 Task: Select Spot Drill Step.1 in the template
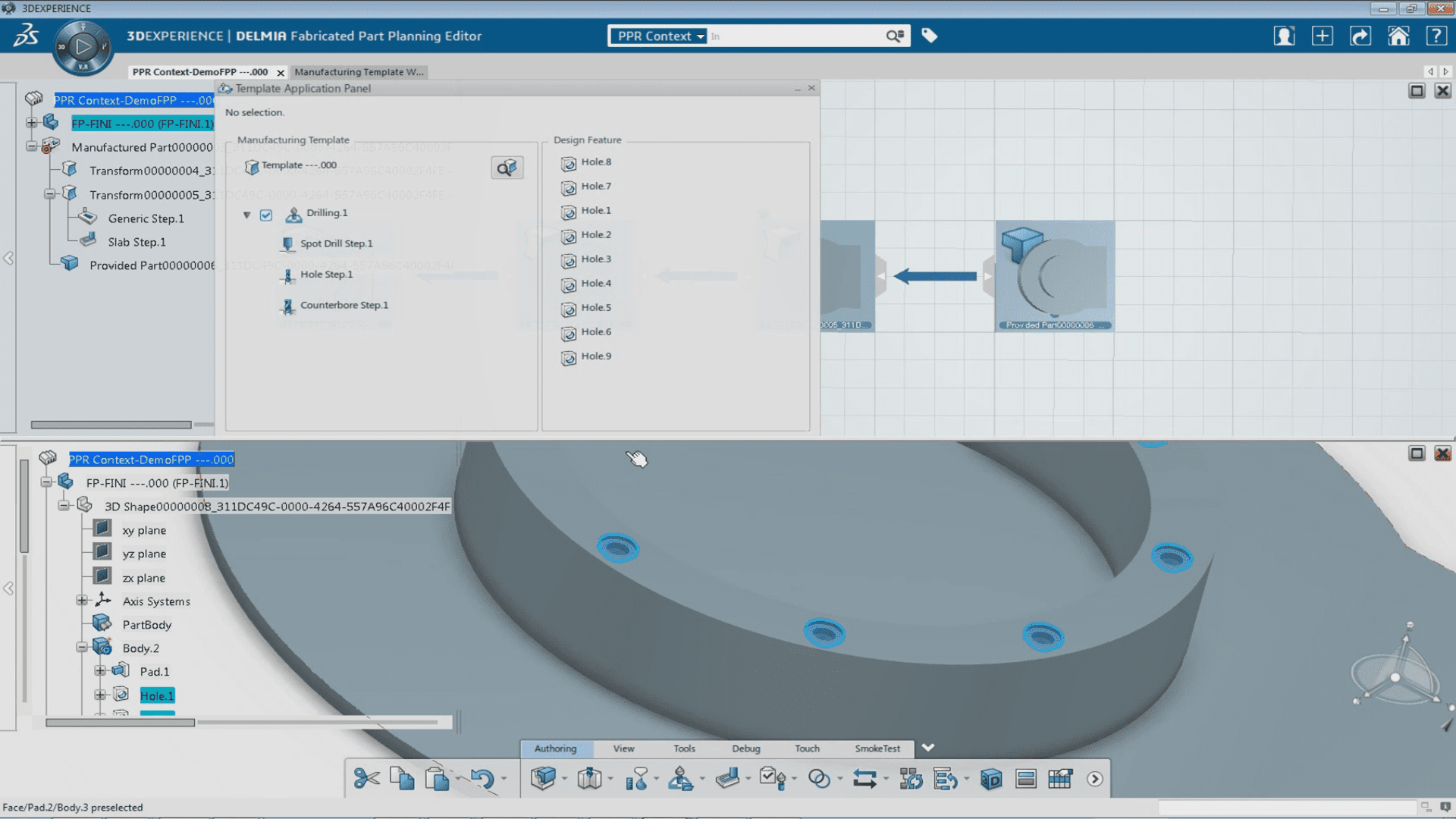click(x=336, y=243)
